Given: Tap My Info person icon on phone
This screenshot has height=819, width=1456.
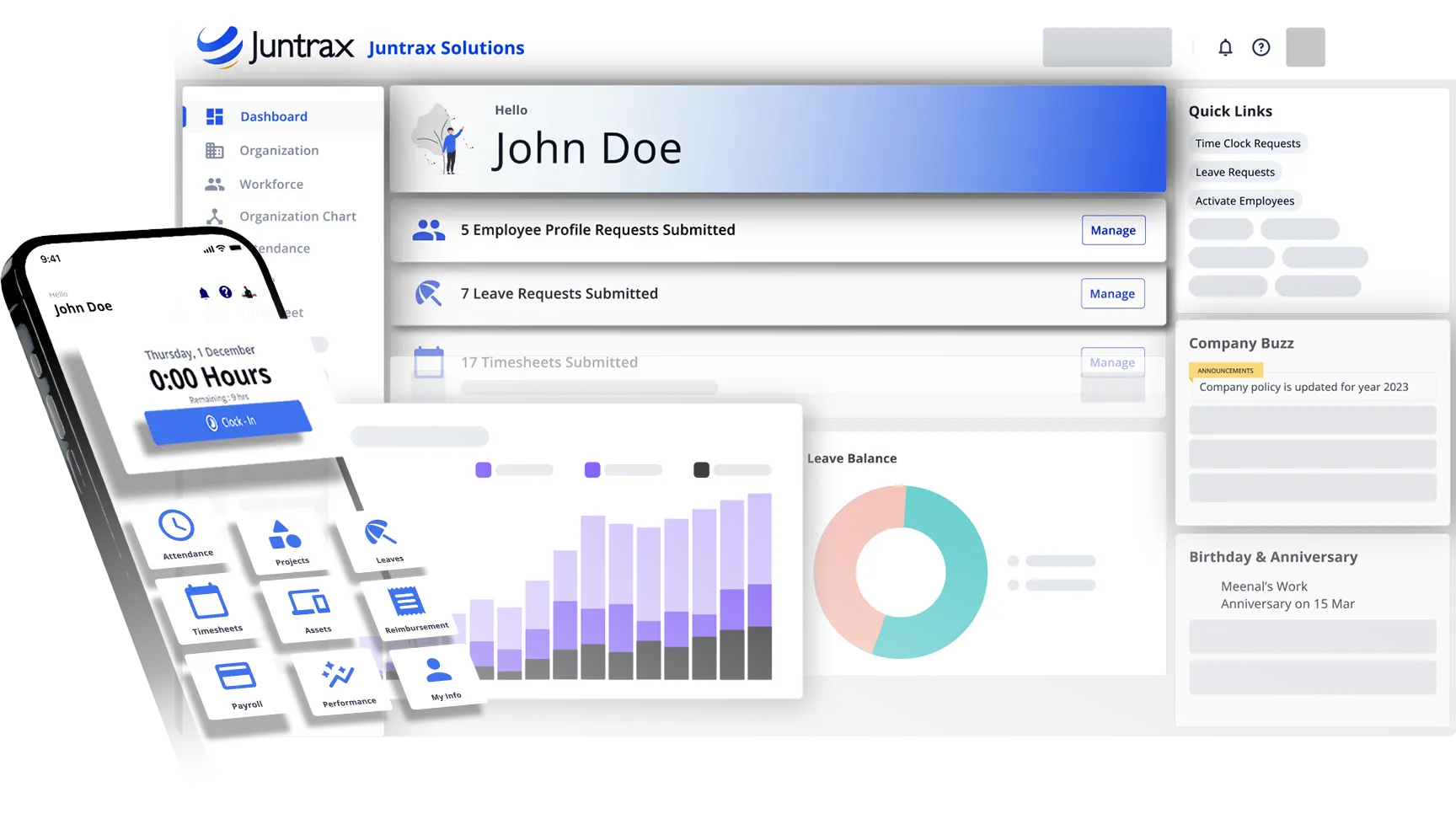Looking at the screenshot, I should click(438, 670).
